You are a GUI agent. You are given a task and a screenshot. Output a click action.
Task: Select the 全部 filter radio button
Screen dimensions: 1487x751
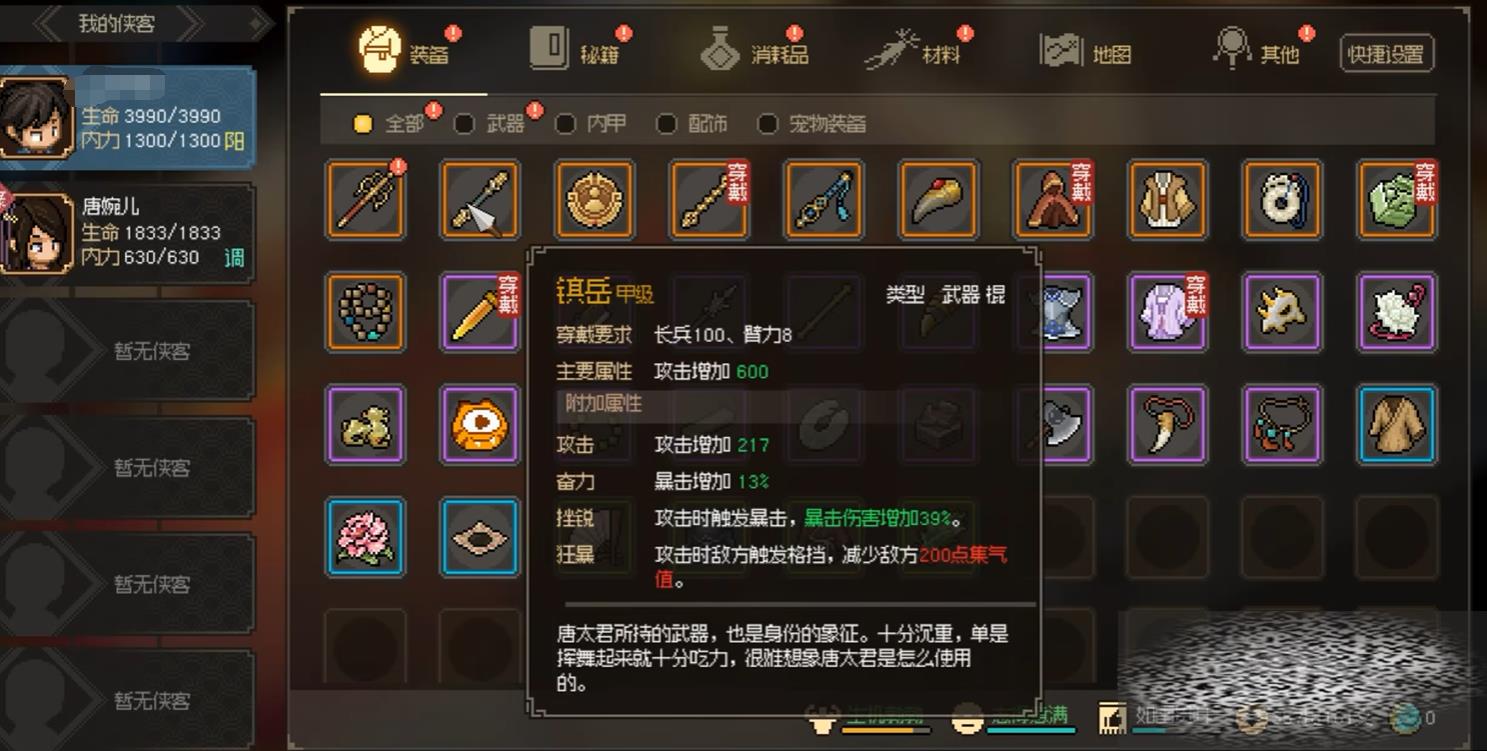363,124
